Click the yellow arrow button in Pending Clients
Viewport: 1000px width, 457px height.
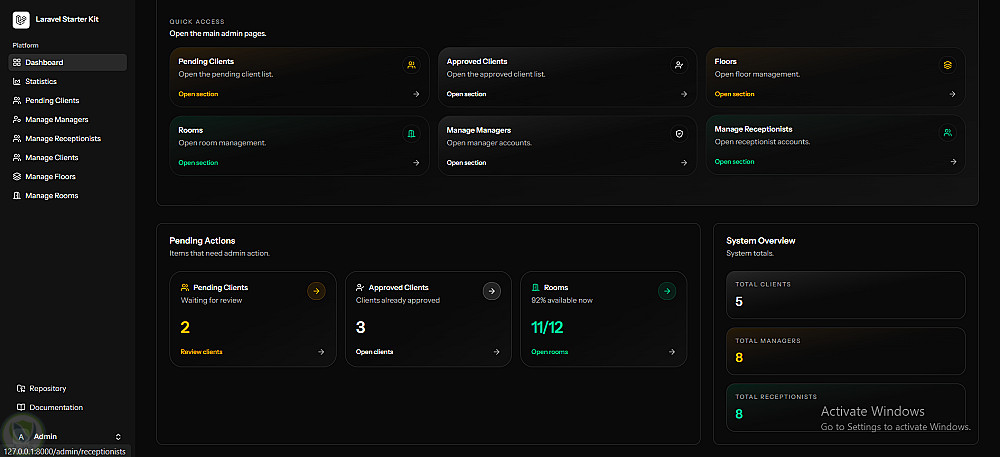click(x=316, y=291)
